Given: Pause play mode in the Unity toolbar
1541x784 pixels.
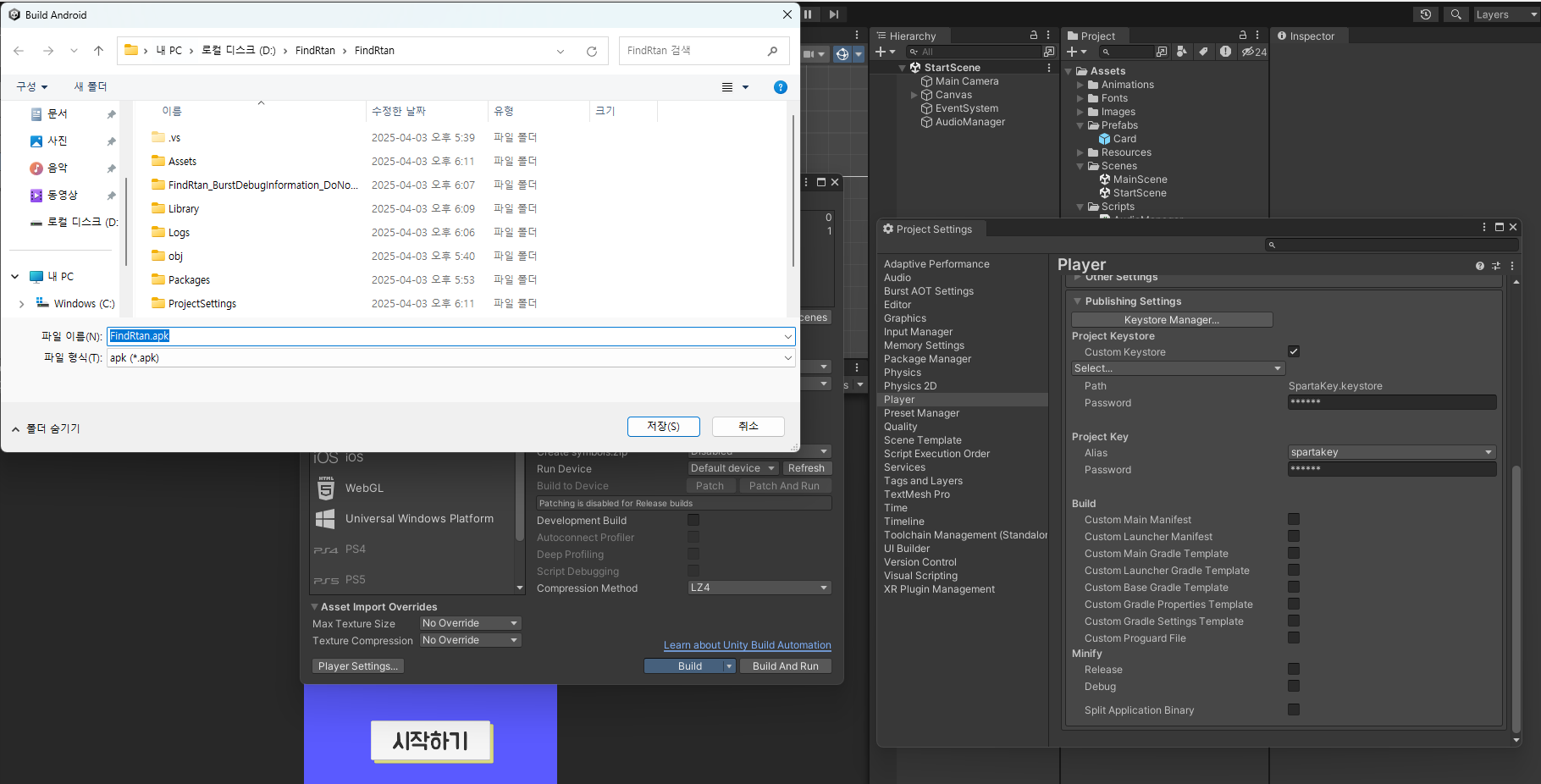Looking at the screenshot, I should (x=808, y=14).
